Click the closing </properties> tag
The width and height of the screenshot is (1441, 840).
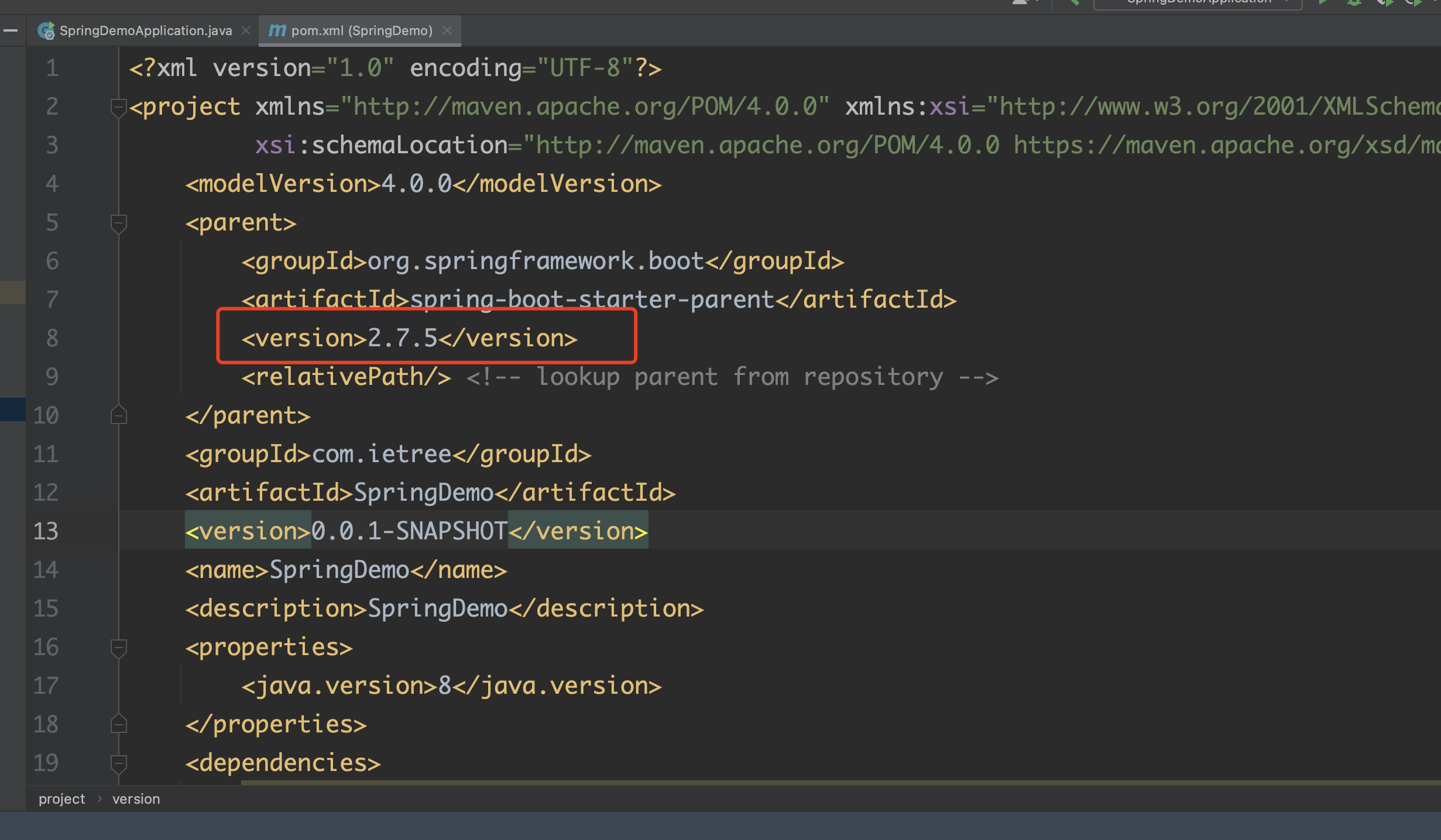[276, 725]
